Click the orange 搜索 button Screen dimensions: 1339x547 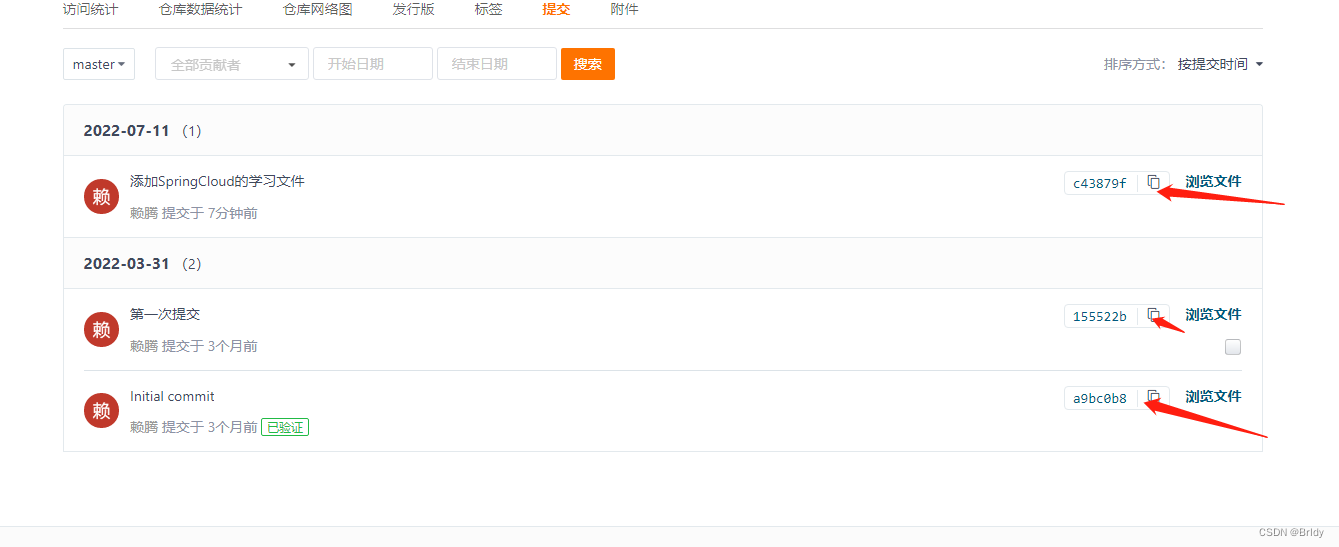(x=588, y=64)
